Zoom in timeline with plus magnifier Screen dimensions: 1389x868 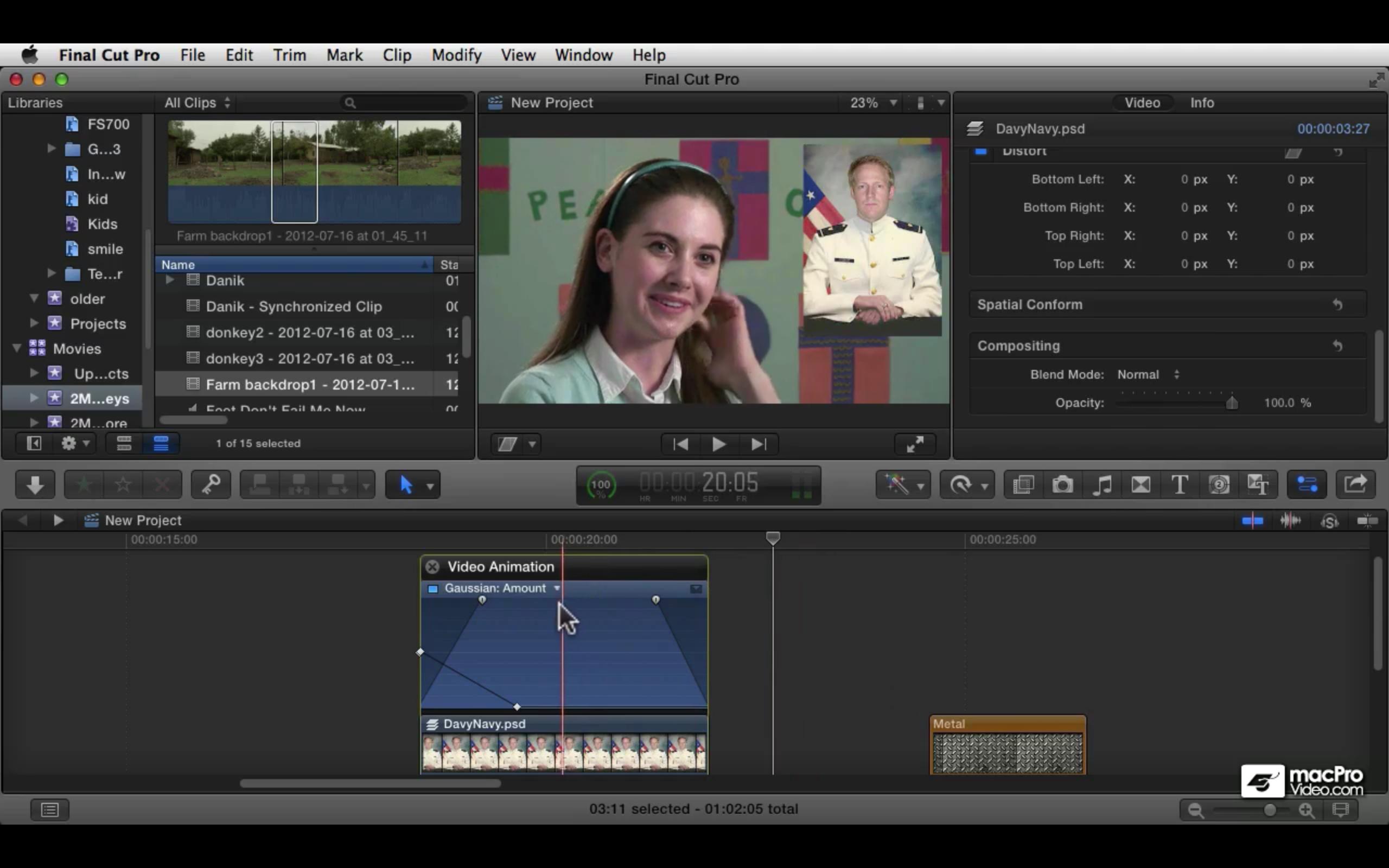(x=1307, y=810)
